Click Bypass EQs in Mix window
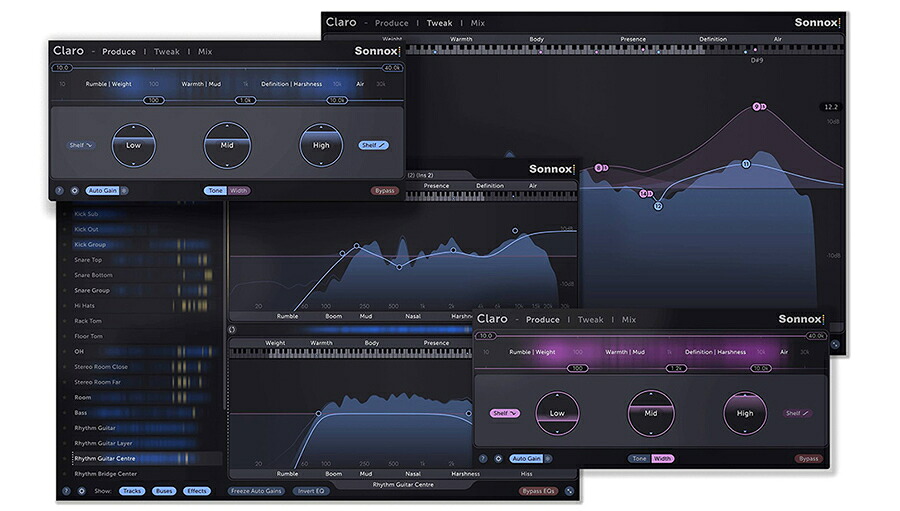 (538, 491)
